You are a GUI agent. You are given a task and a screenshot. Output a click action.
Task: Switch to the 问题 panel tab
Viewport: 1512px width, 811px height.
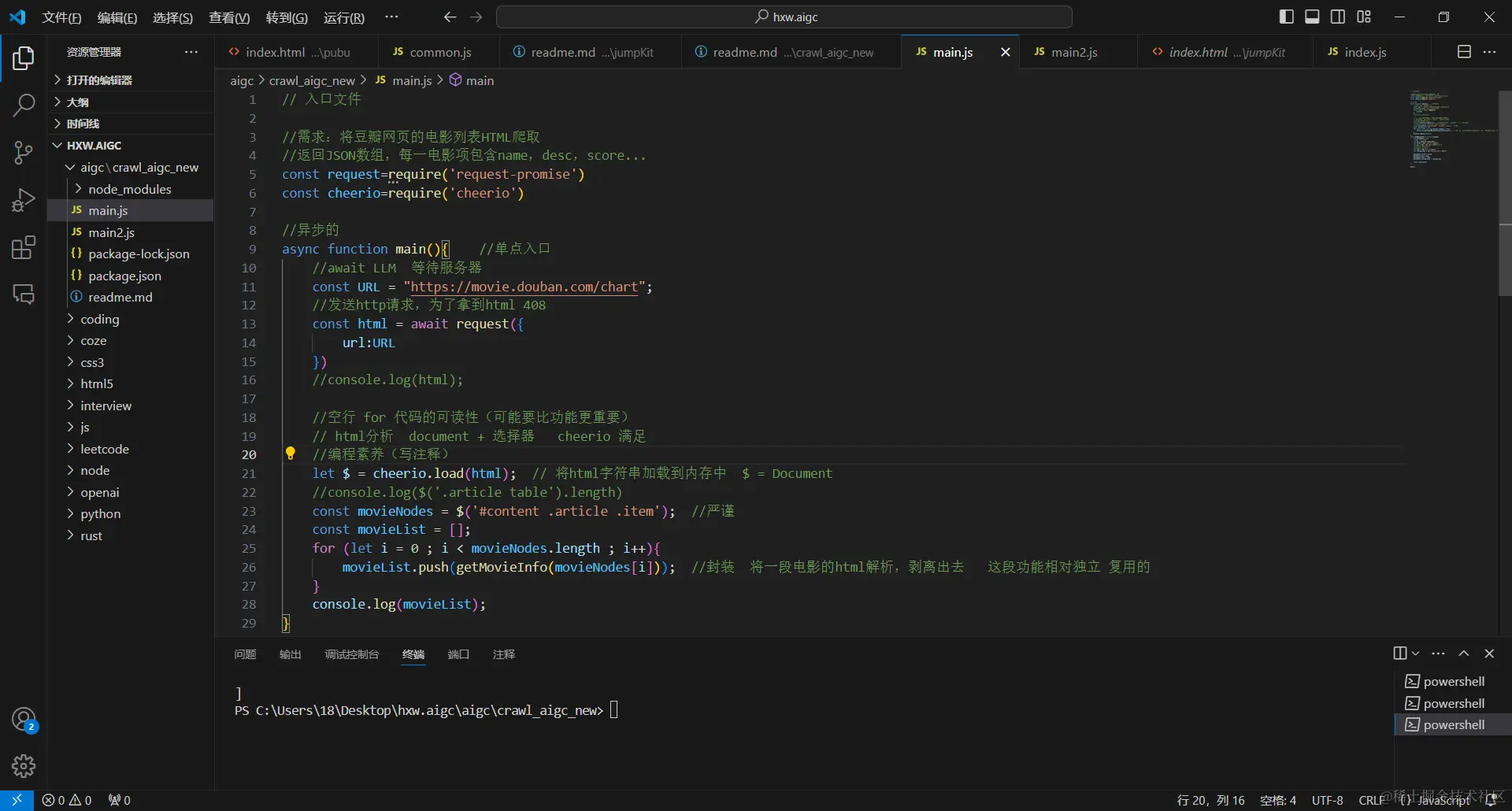coord(245,654)
